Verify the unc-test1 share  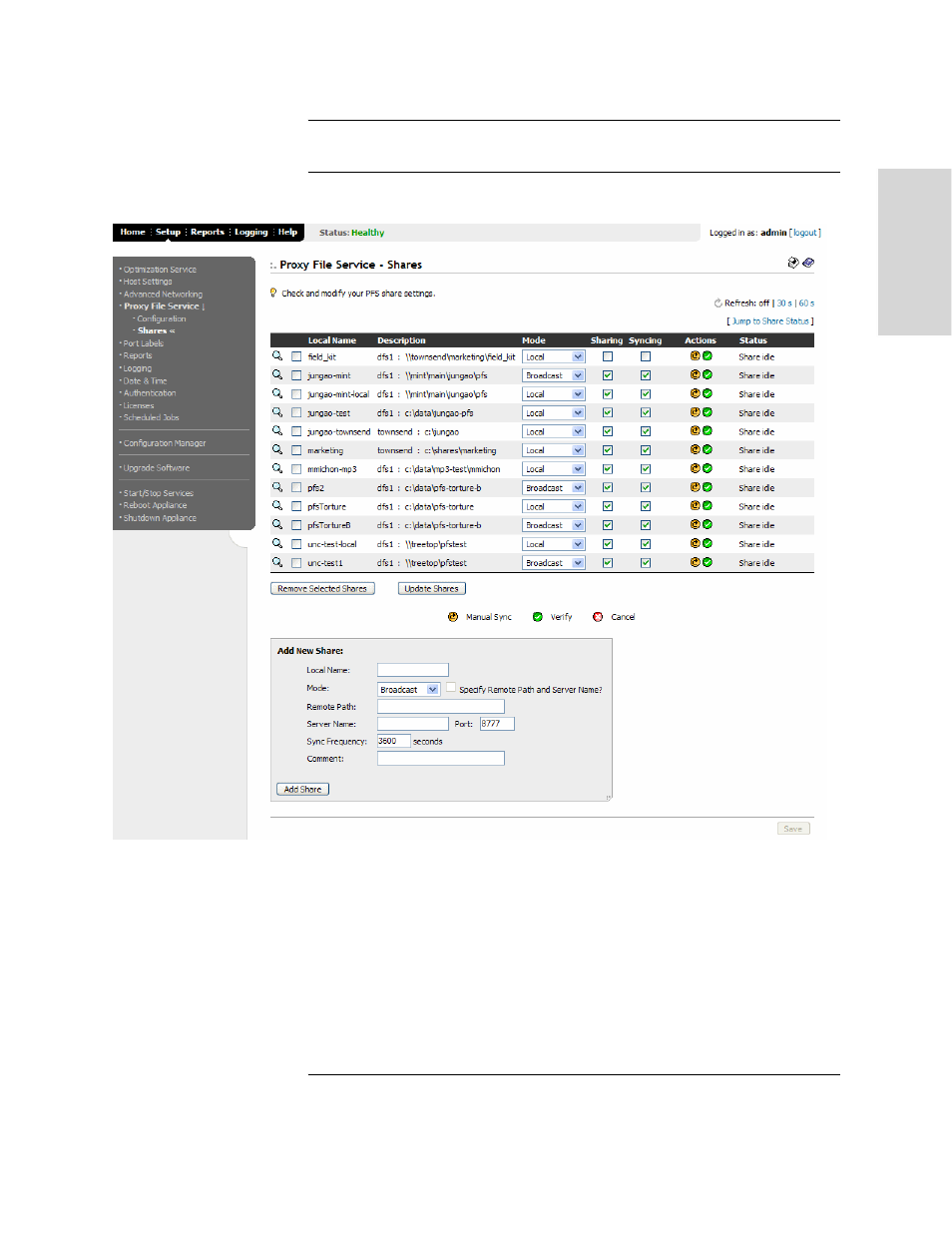[708, 562]
